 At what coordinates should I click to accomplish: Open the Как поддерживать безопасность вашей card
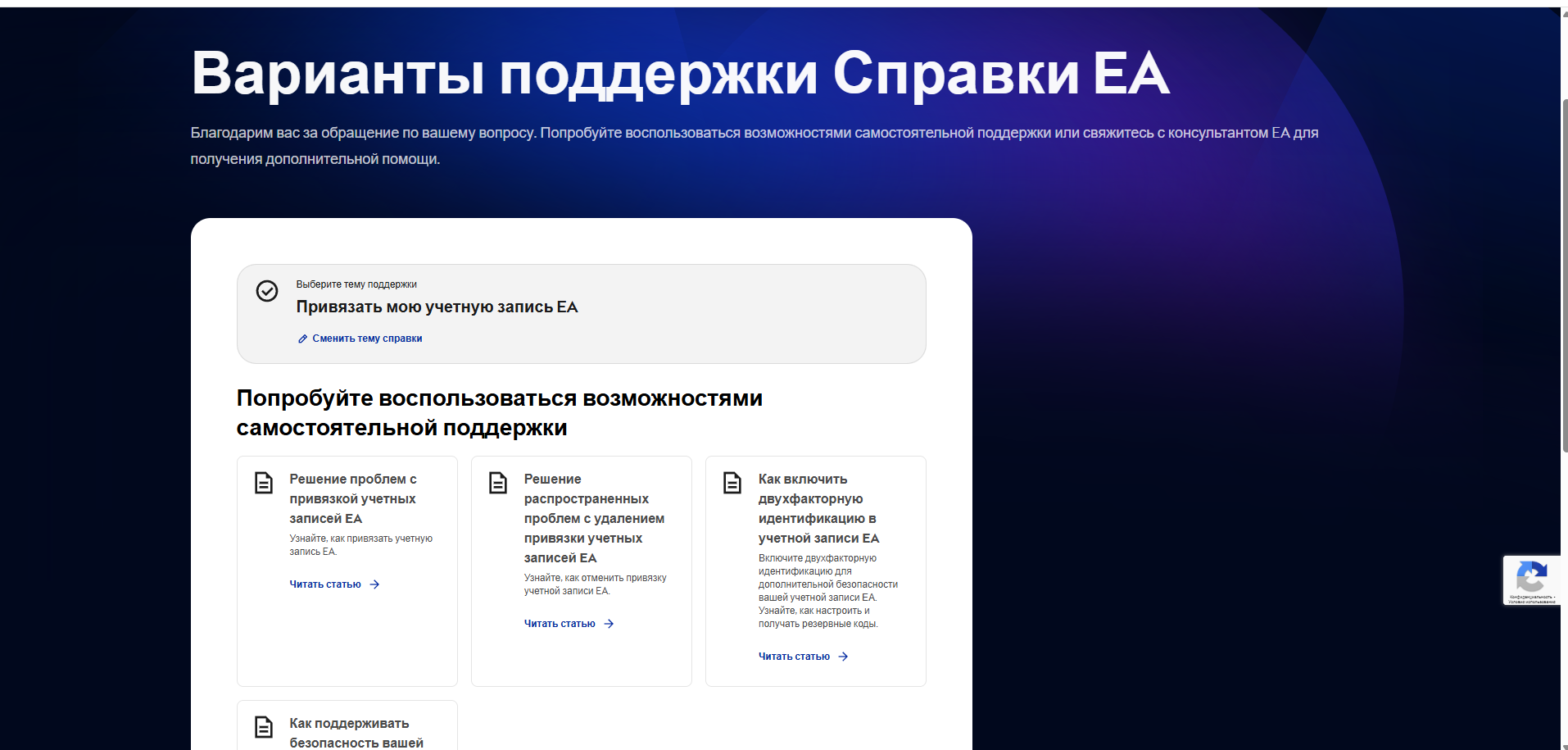pyautogui.click(x=356, y=733)
